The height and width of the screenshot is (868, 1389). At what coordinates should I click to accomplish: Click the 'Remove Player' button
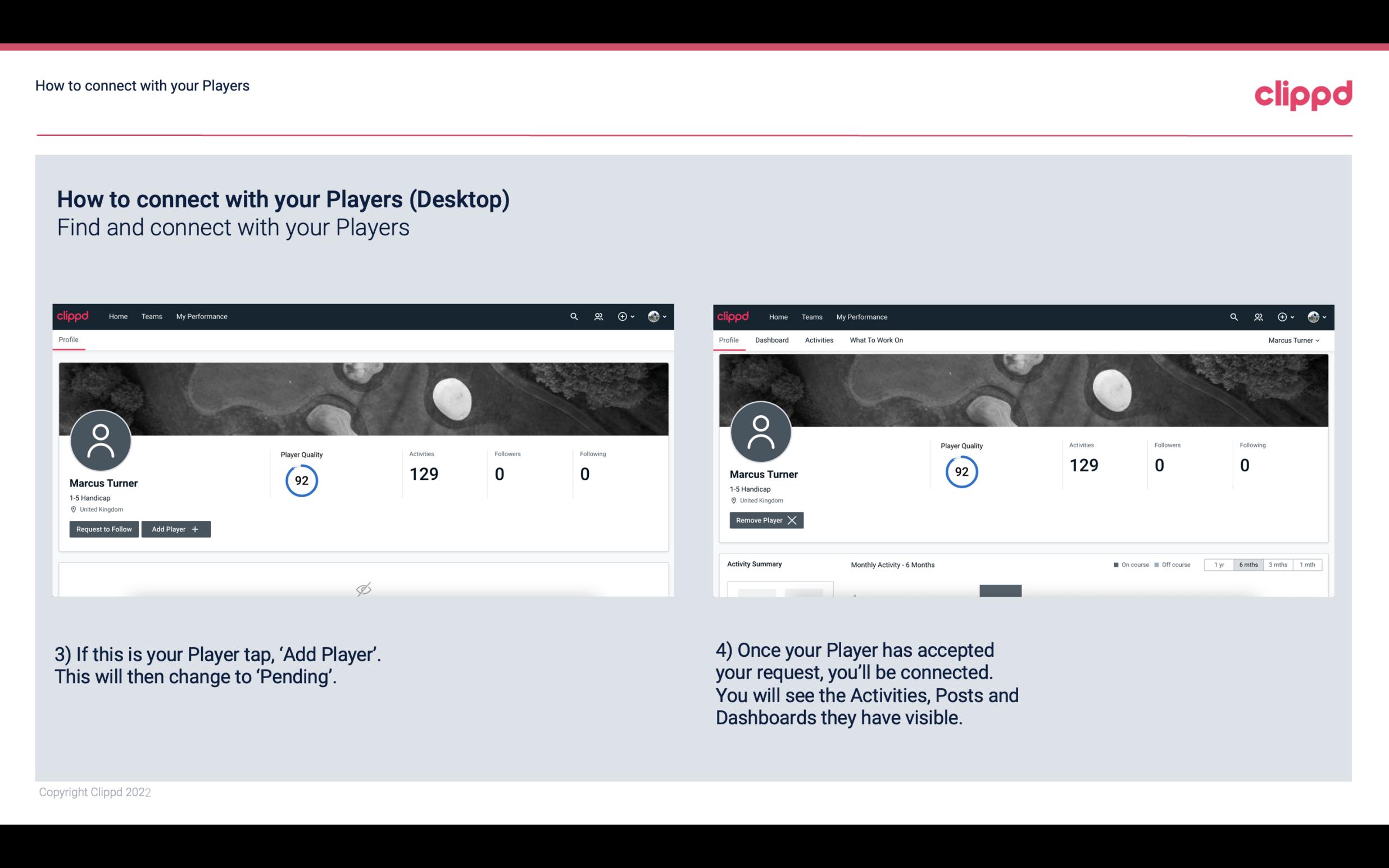coord(765,520)
